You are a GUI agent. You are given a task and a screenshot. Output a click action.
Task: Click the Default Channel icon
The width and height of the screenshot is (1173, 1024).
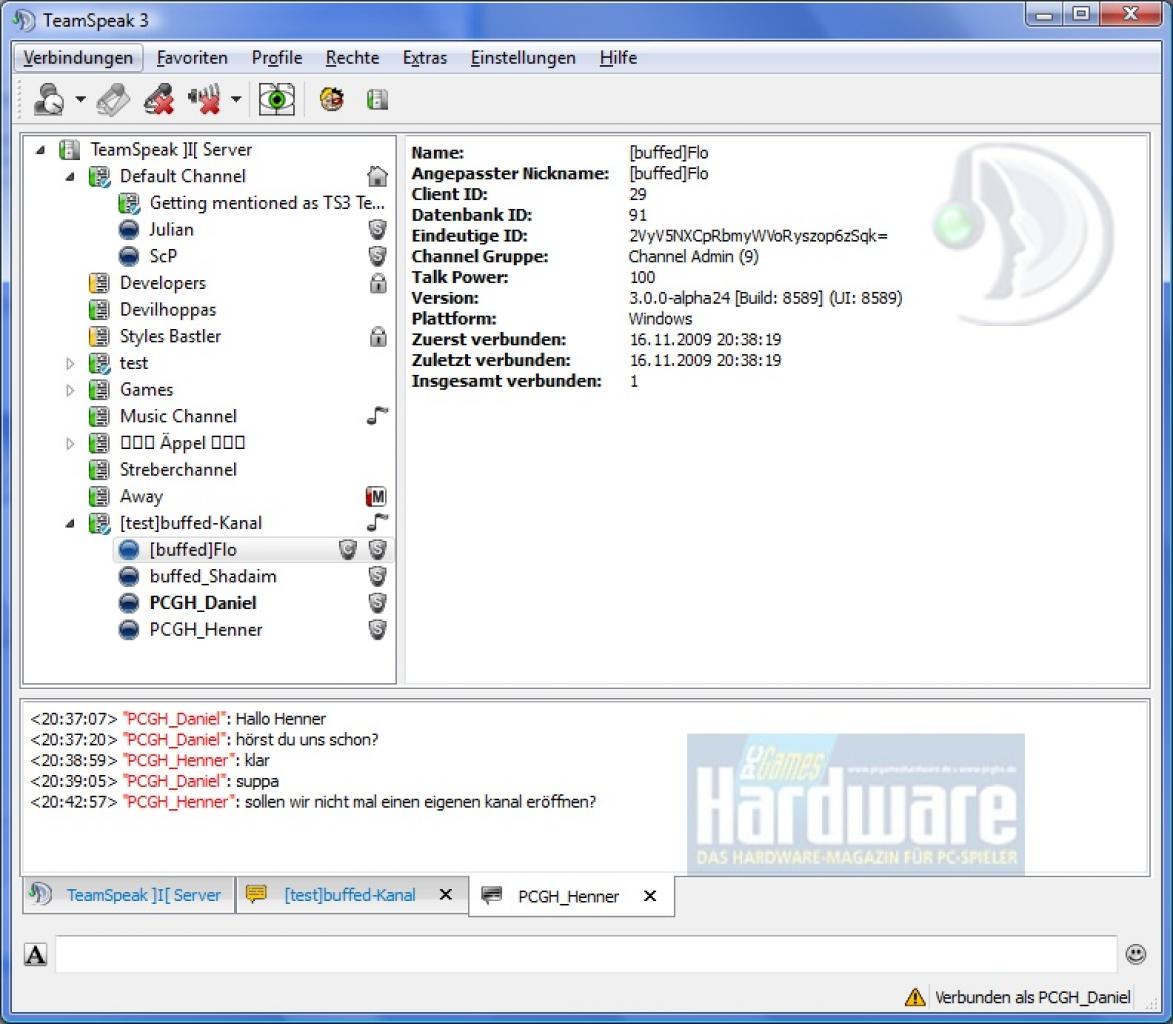[99, 177]
